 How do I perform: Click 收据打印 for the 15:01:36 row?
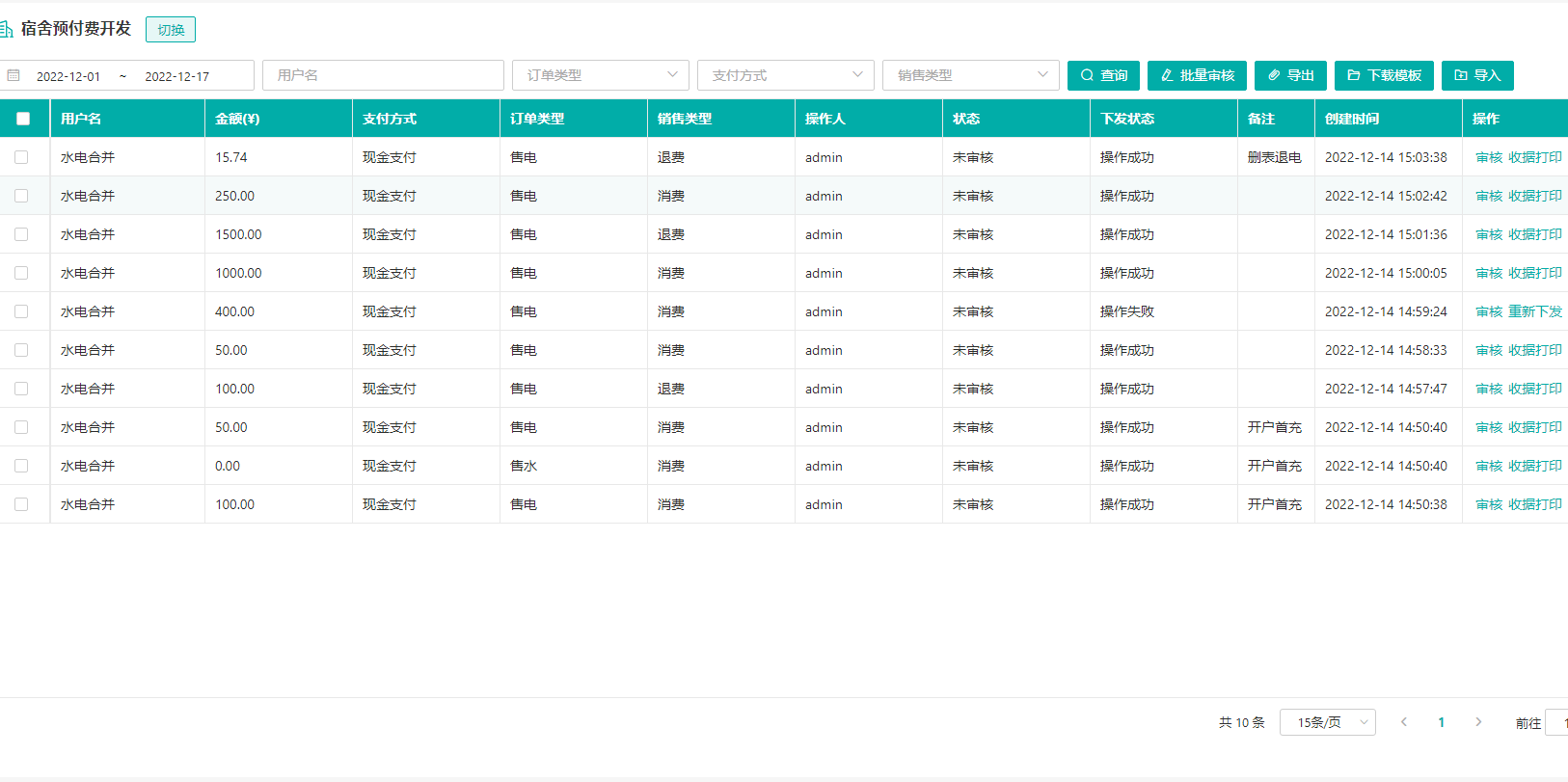[1535, 234]
